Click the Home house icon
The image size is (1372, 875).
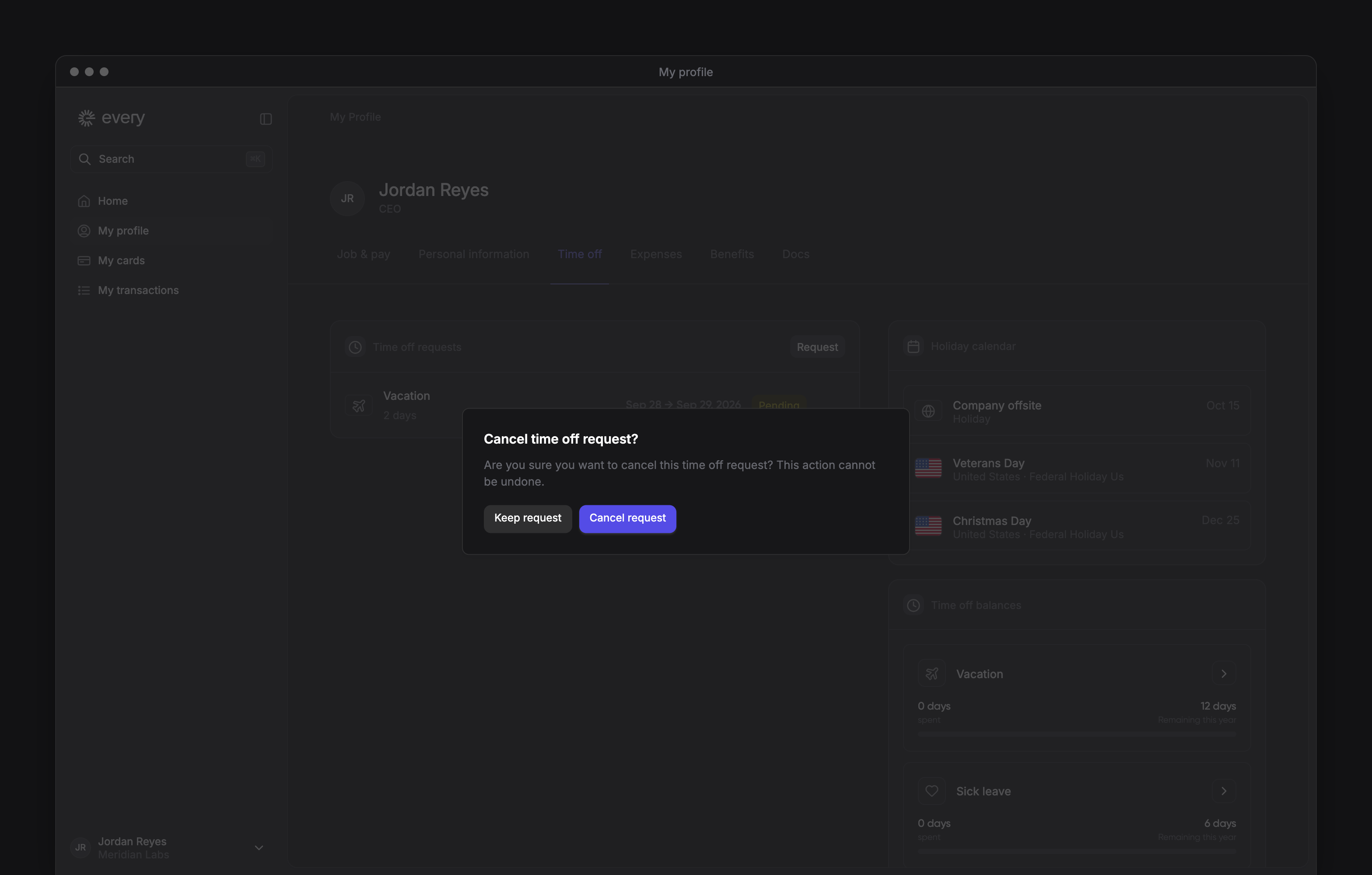84,201
